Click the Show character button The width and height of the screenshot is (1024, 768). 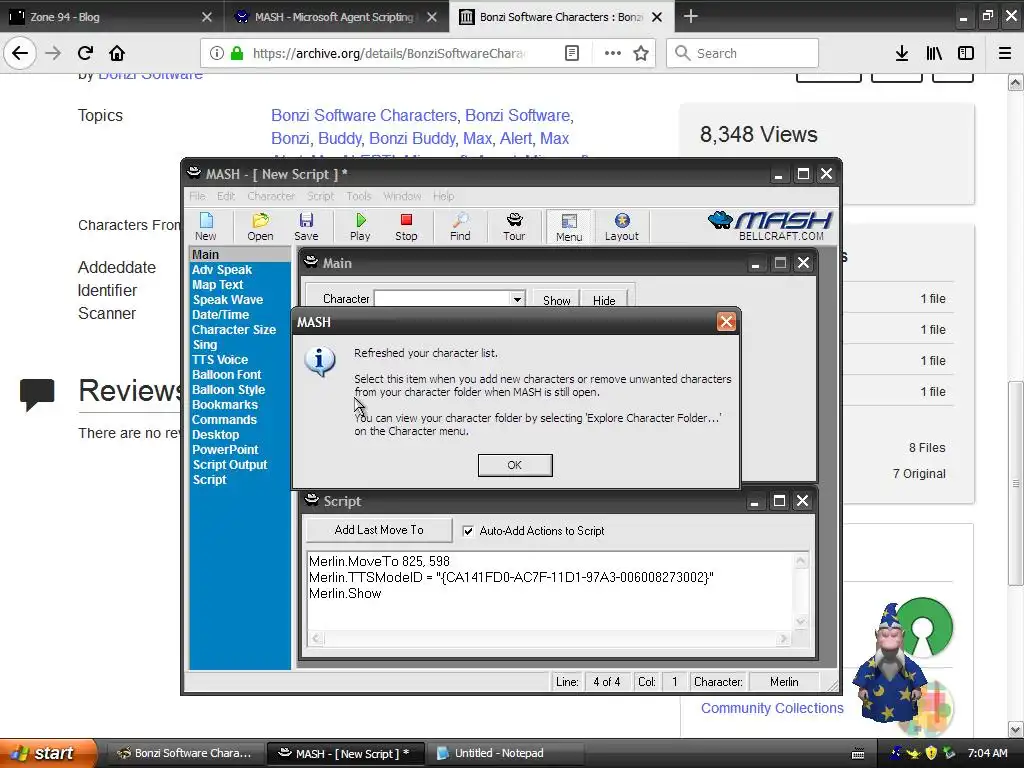(x=556, y=300)
